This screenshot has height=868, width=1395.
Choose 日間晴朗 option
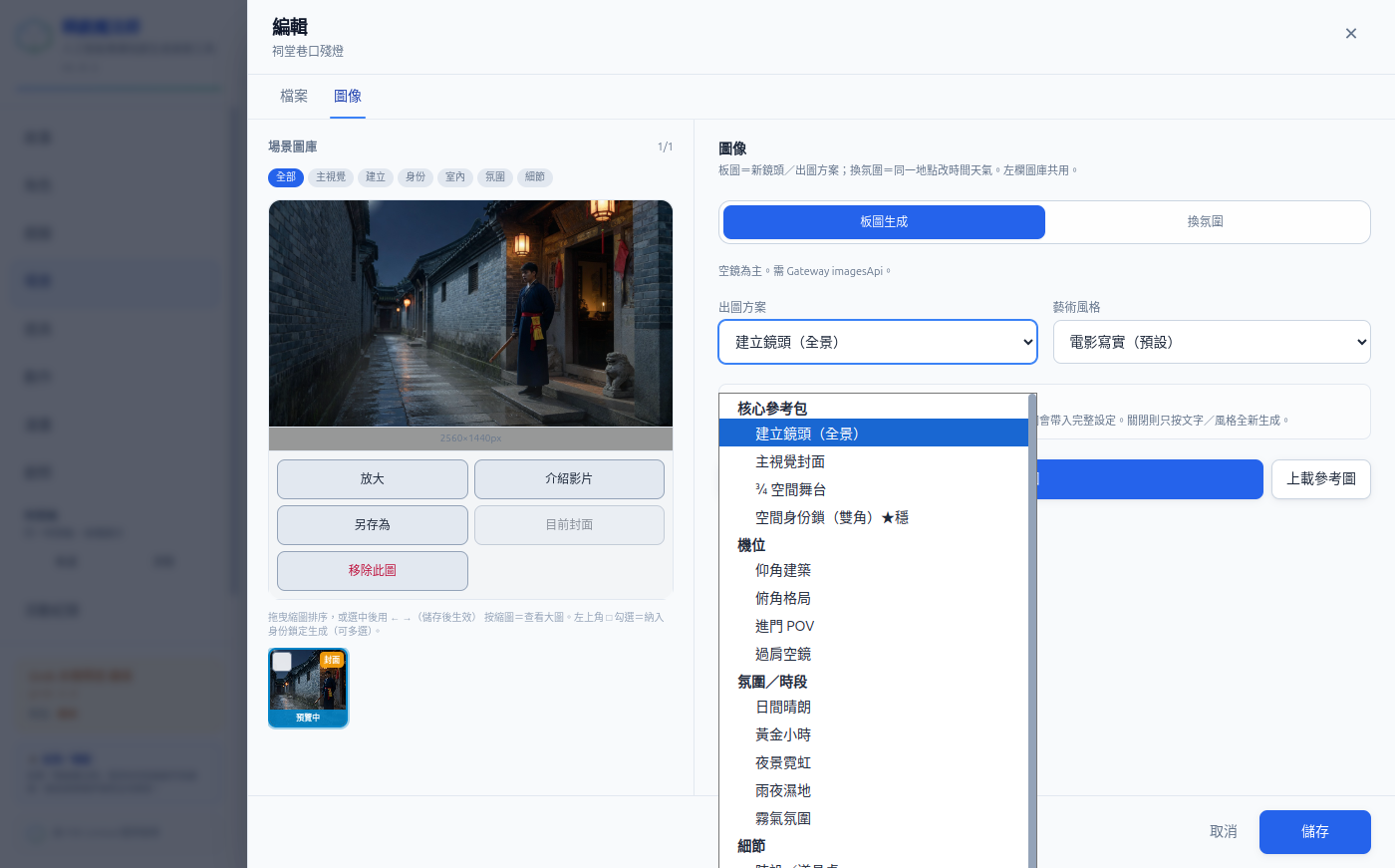874,707
